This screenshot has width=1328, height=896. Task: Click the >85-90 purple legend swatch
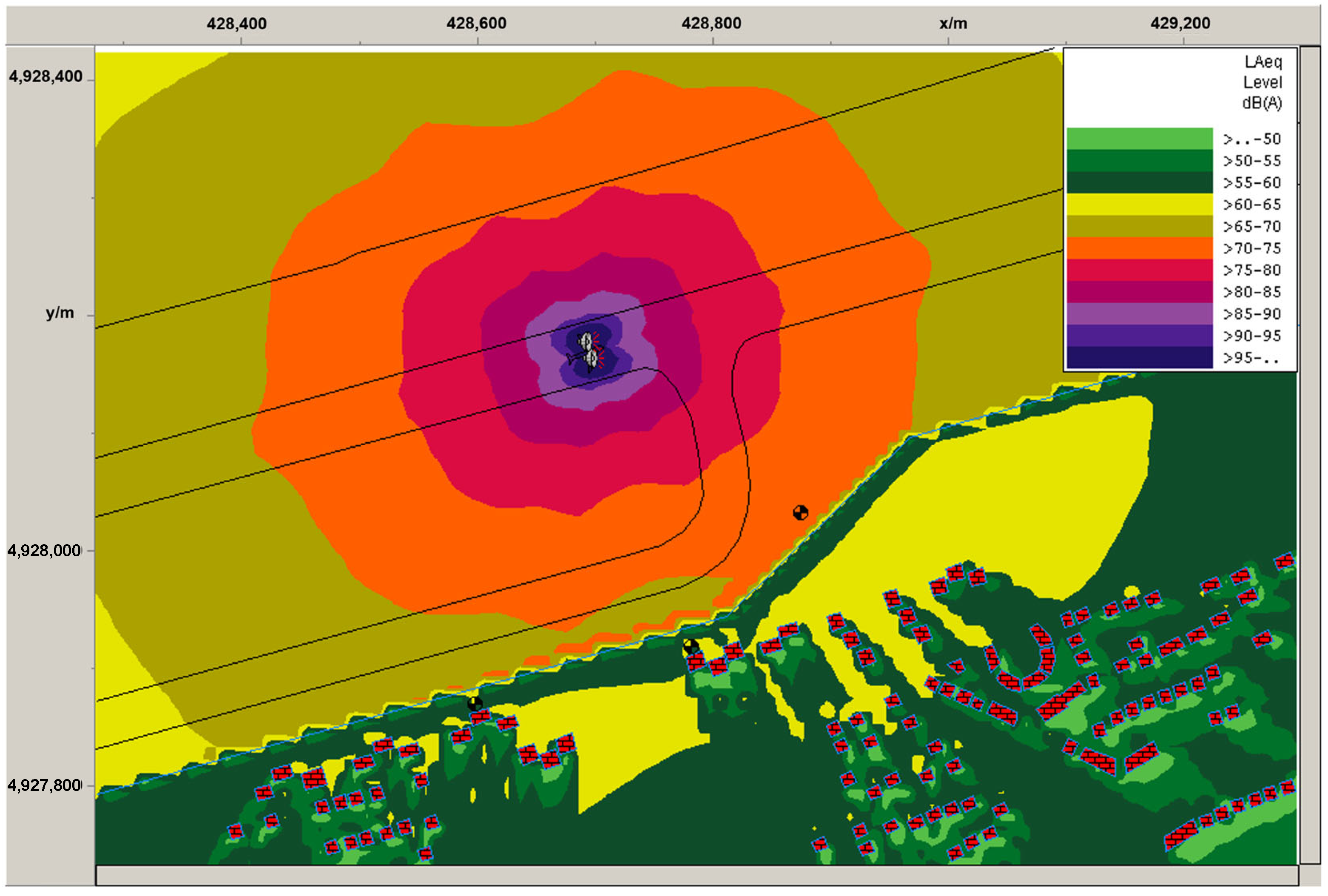tap(1139, 314)
